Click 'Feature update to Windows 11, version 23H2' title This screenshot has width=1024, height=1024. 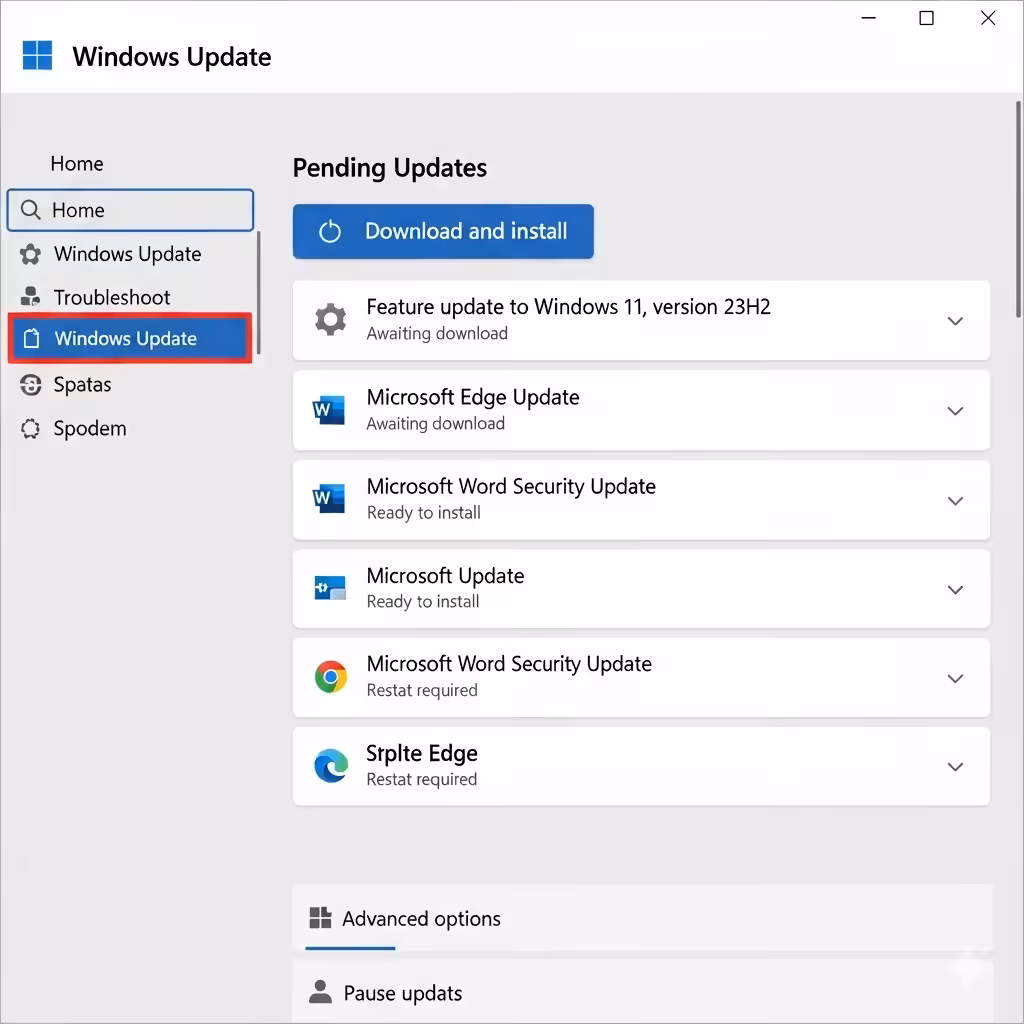tap(568, 306)
